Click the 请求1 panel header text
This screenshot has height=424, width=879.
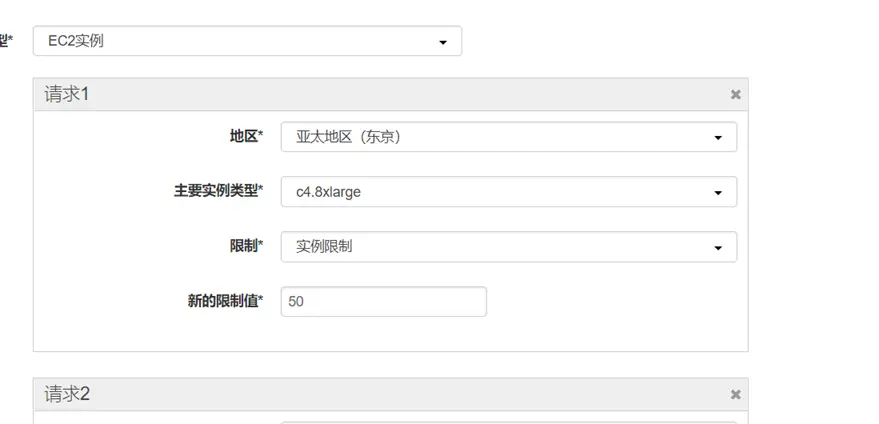[x=67, y=94]
